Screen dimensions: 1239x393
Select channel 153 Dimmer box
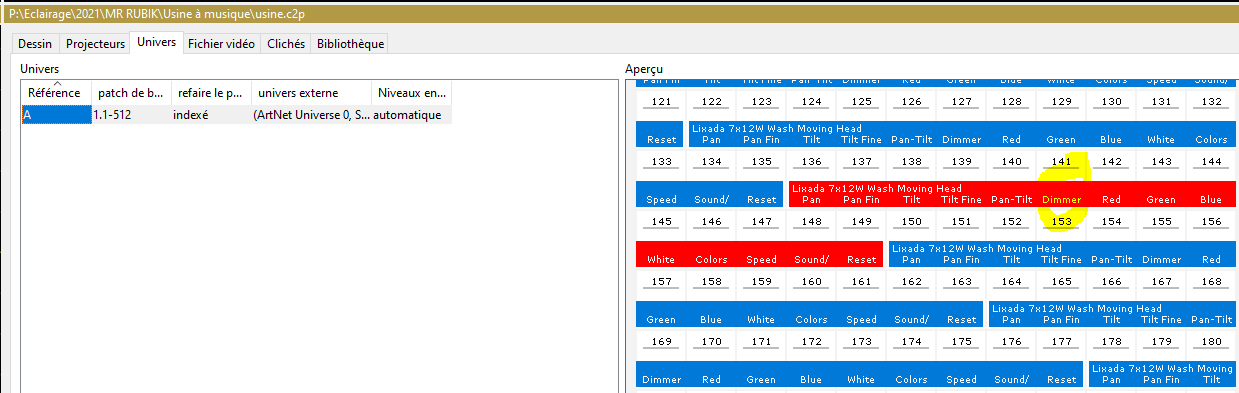coord(1061,221)
